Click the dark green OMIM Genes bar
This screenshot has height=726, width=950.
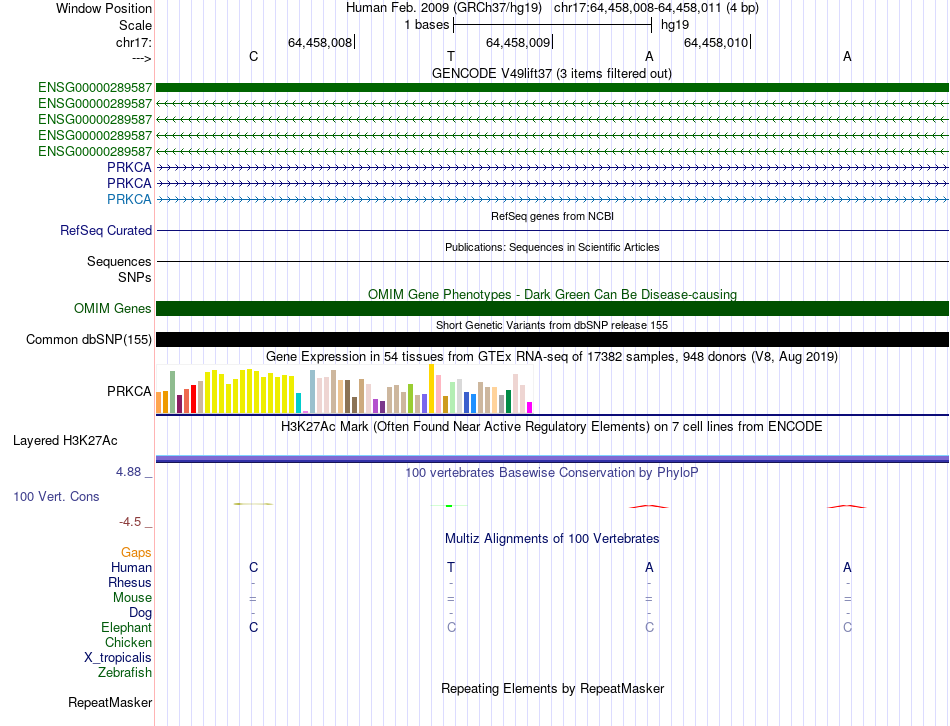(x=552, y=308)
